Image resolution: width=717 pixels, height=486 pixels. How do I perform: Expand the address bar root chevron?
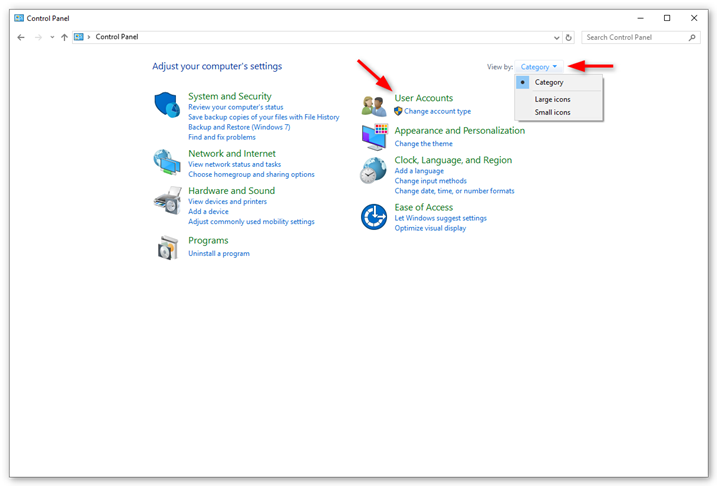pyautogui.click(x=89, y=37)
